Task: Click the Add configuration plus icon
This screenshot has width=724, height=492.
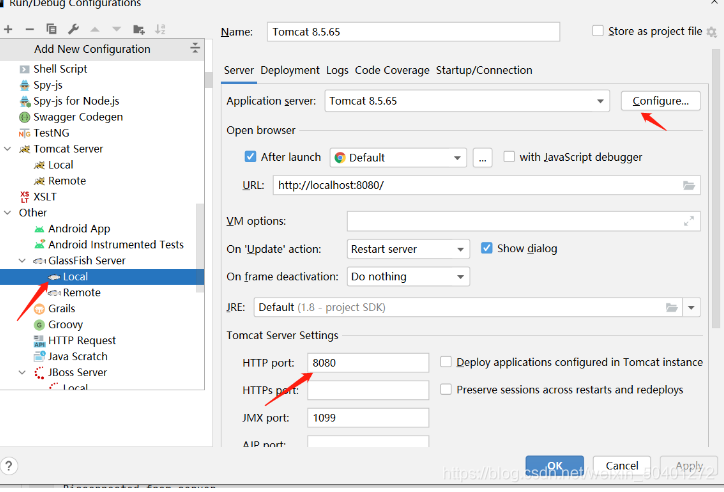Action: click(x=8, y=30)
